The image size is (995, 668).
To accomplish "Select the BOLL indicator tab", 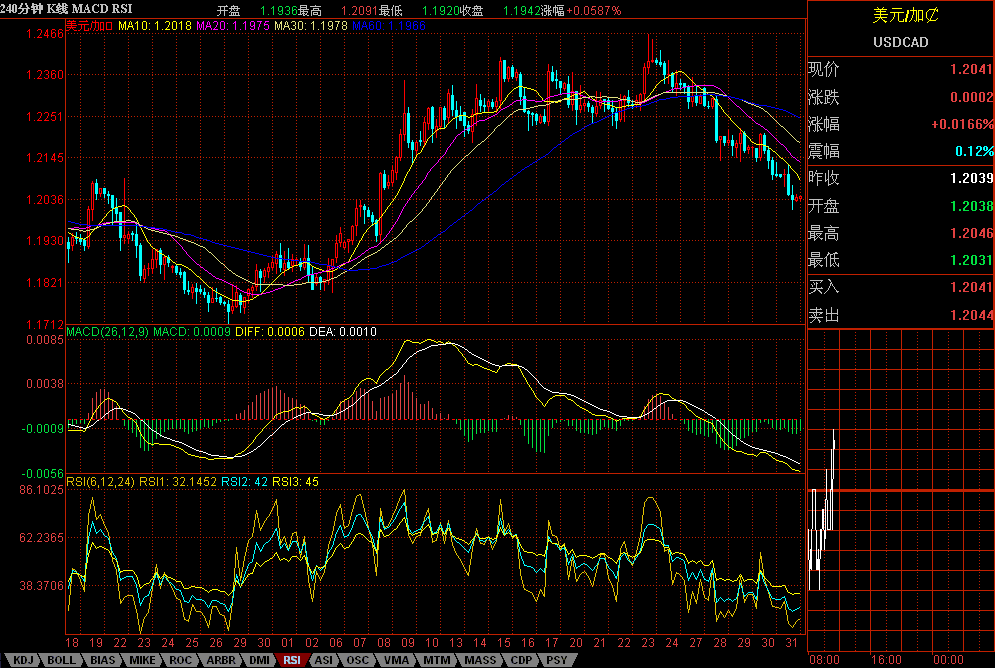I will click(x=62, y=660).
